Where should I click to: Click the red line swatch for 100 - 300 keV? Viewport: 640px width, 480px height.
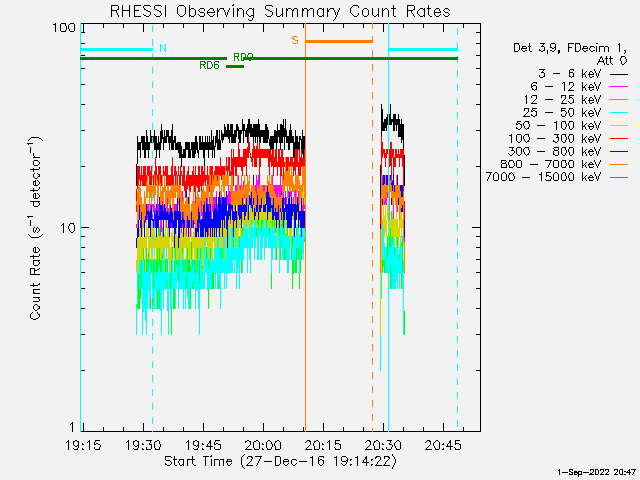point(619,139)
